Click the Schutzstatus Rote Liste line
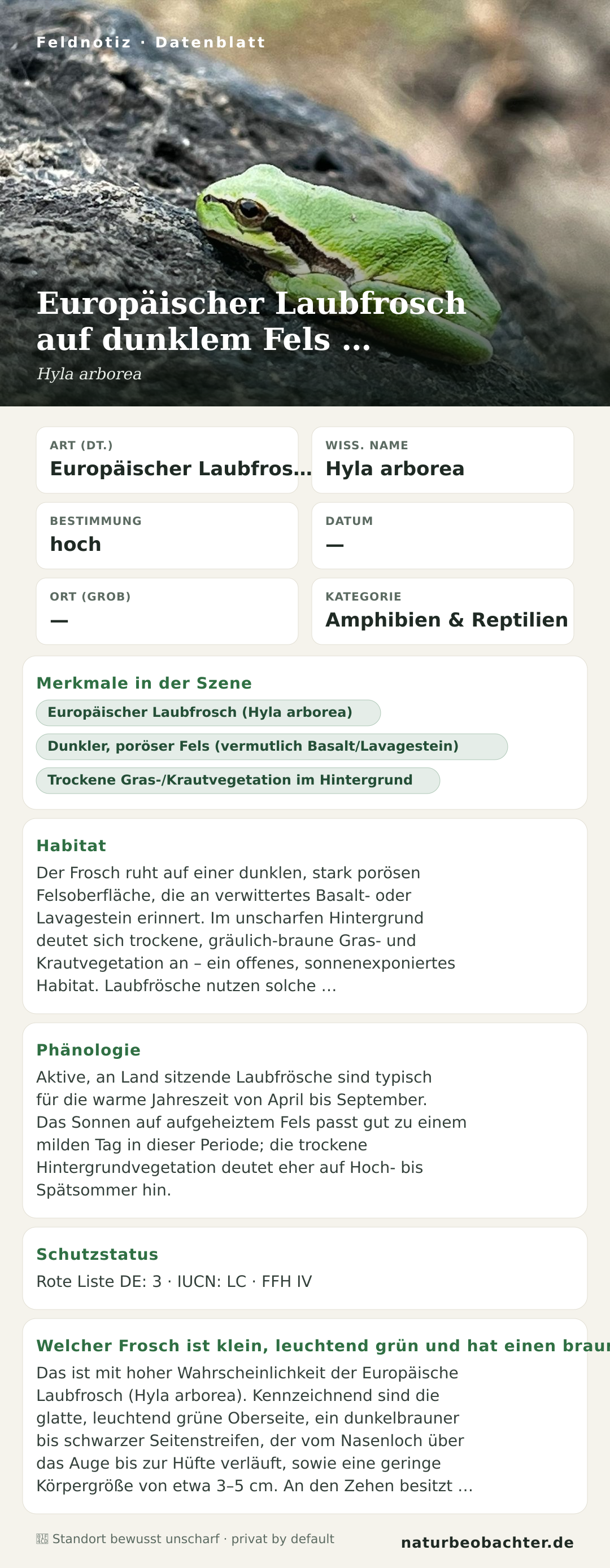Image resolution: width=610 pixels, height=1568 pixels. click(175, 1282)
